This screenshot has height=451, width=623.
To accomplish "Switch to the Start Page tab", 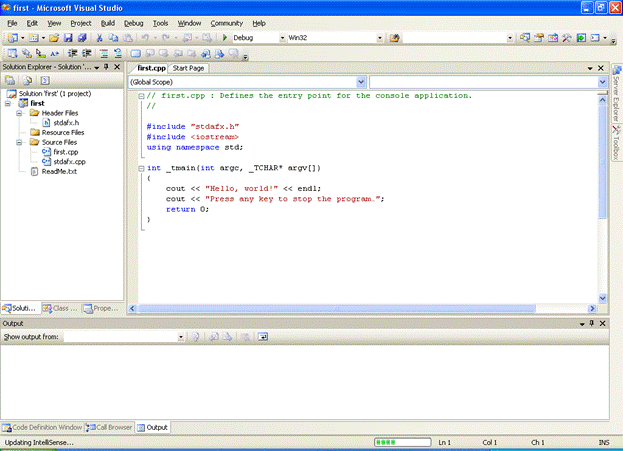I will [x=188, y=68].
